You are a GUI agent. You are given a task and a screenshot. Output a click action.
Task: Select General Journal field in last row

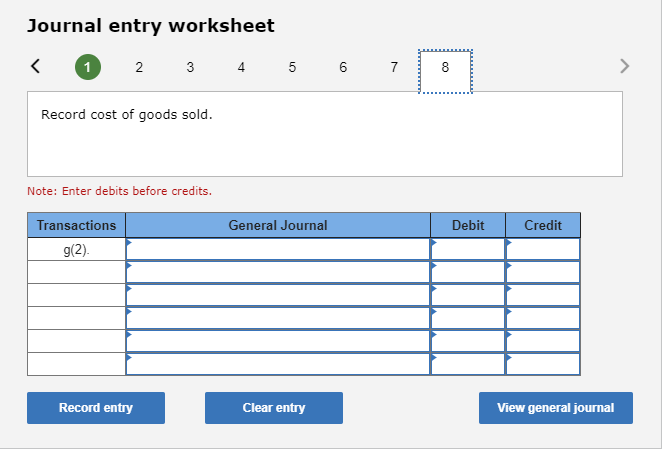coord(278,364)
